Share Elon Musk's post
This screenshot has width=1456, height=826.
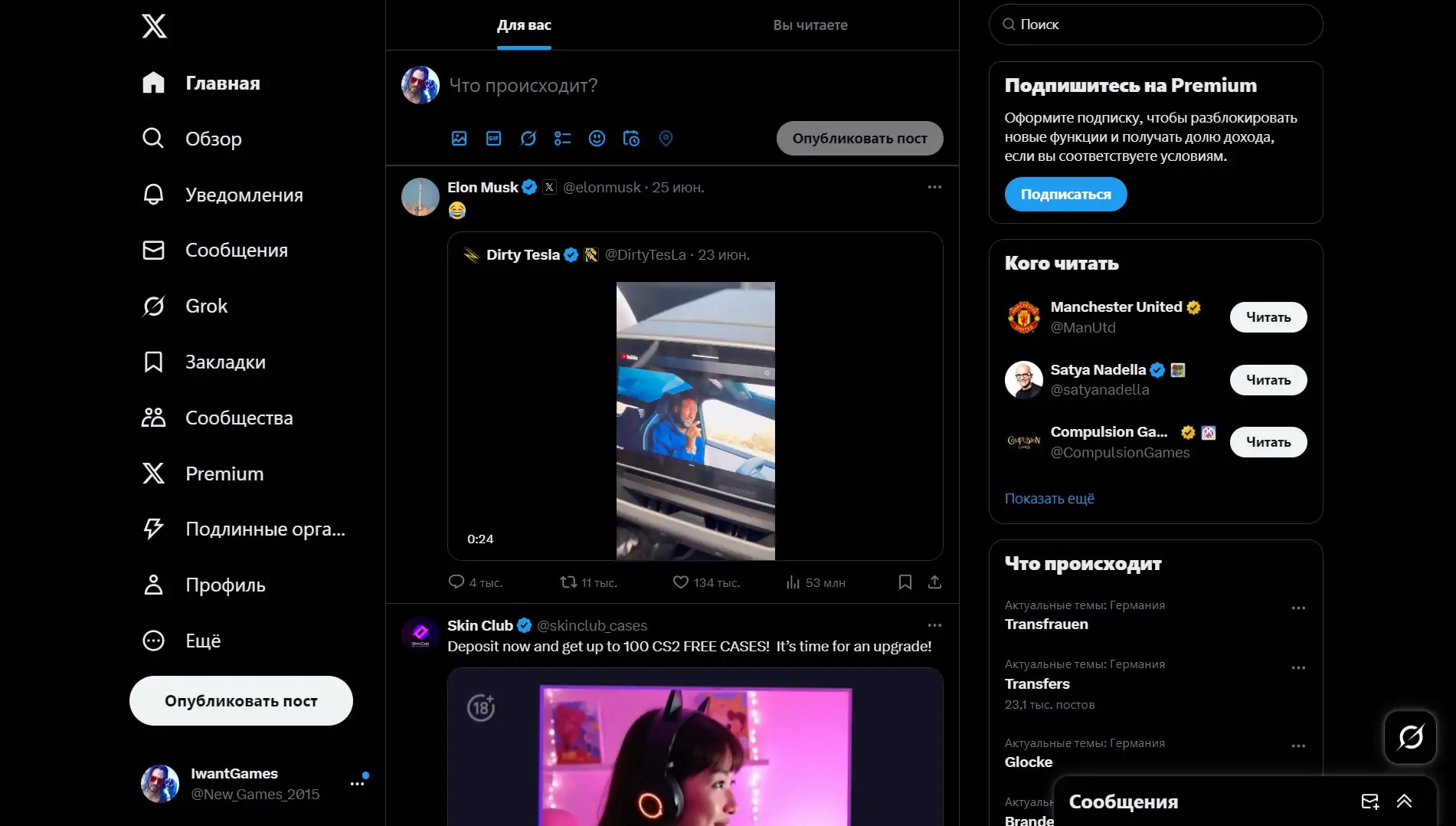(x=934, y=582)
